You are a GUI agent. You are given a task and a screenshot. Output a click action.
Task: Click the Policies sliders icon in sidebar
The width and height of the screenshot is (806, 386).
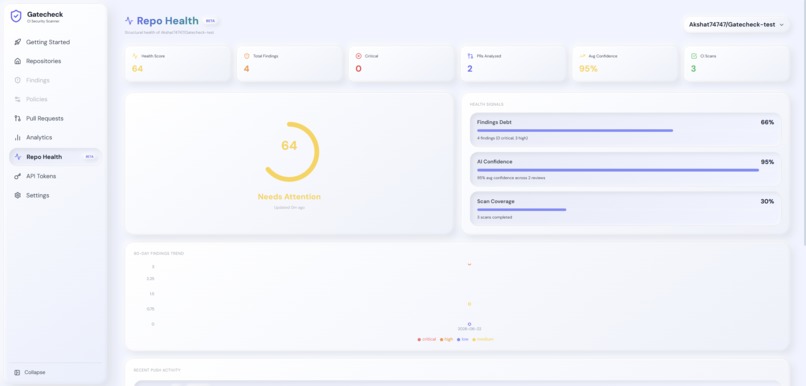pyautogui.click(x=17, y=99)
